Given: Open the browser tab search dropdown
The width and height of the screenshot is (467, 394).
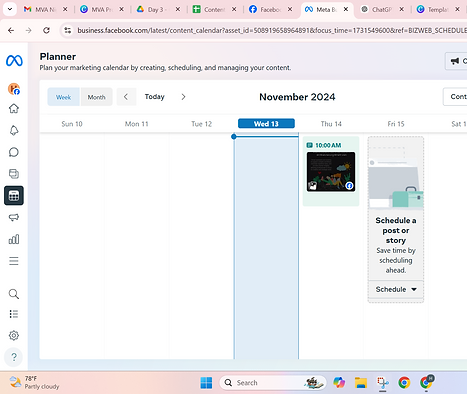Looking at the screenshot, I should click(10, 9).
